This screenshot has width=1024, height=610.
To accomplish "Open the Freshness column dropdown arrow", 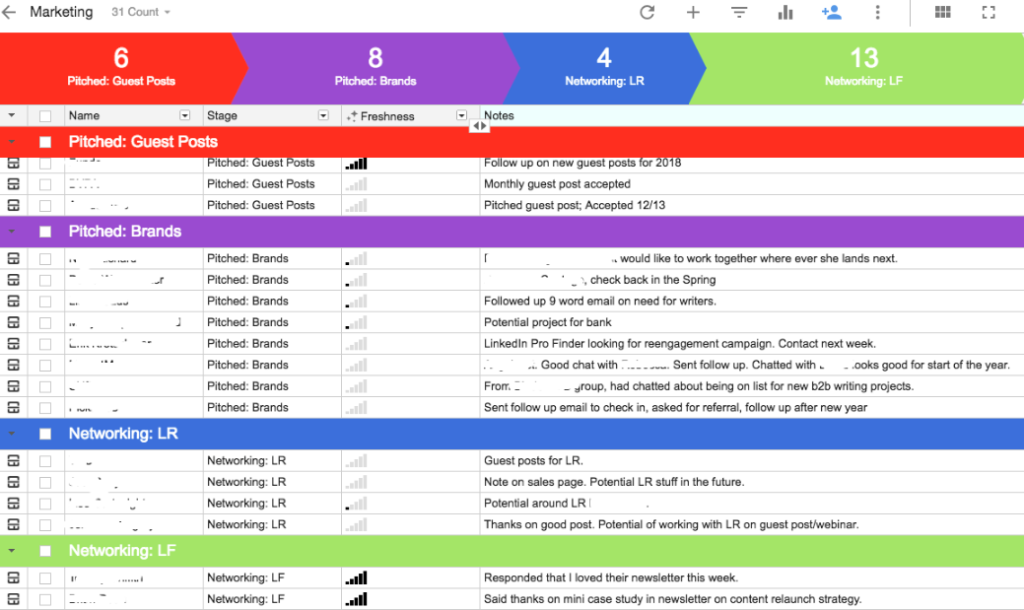I will coord(462,116).
